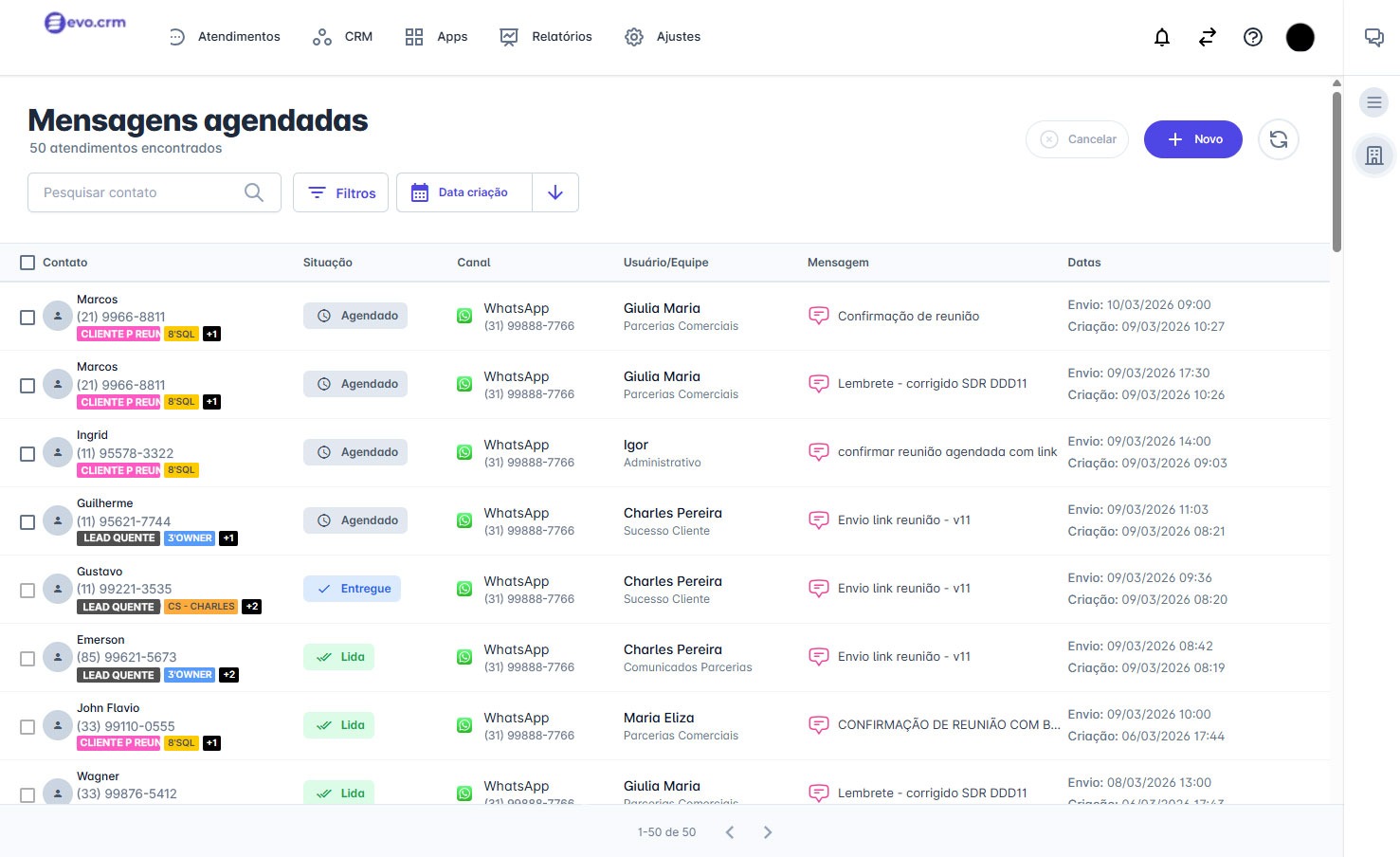The image size is (1400, 857).
Task: Click the evo.crm logo
Action: (x=85, y=23)
